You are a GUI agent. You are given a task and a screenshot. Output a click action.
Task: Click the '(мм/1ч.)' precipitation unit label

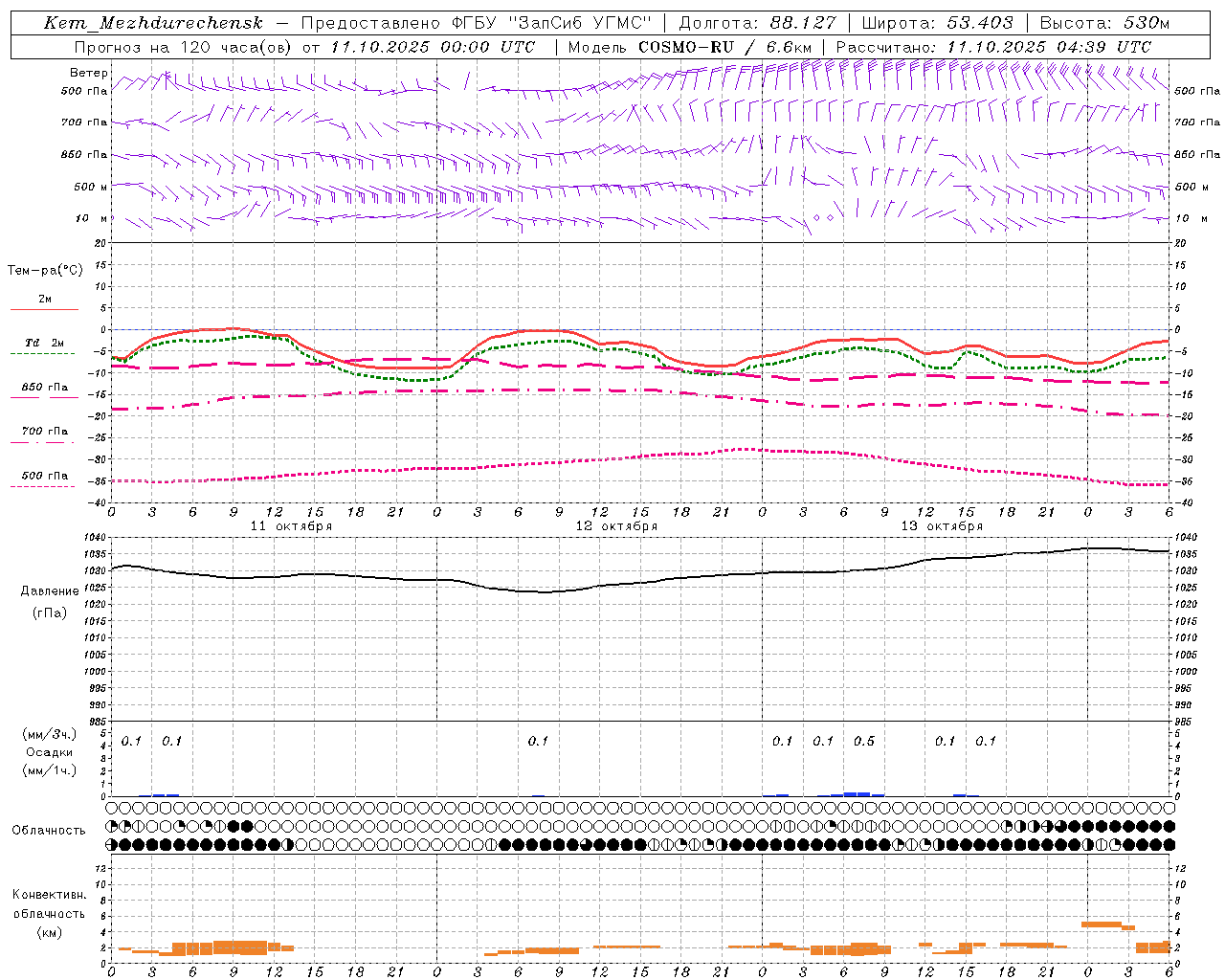(50, 770)
